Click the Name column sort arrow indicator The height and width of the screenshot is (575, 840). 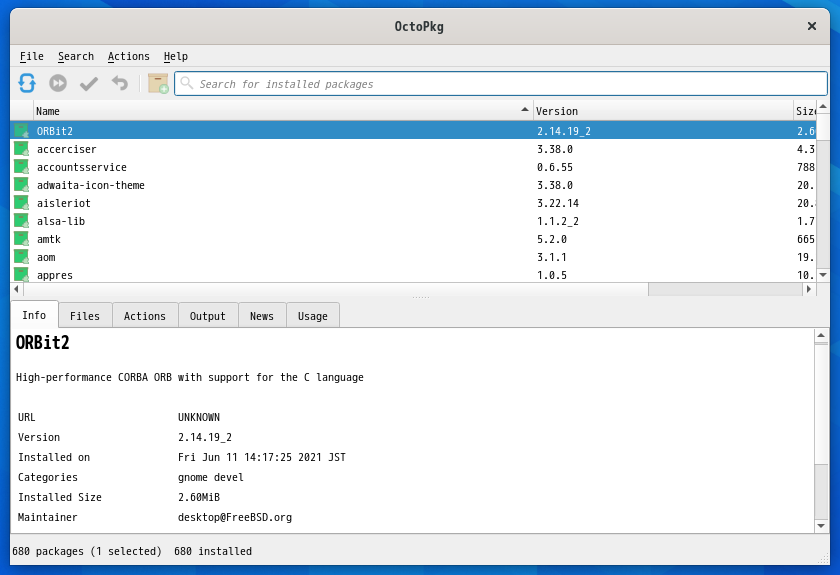point(524,109)
